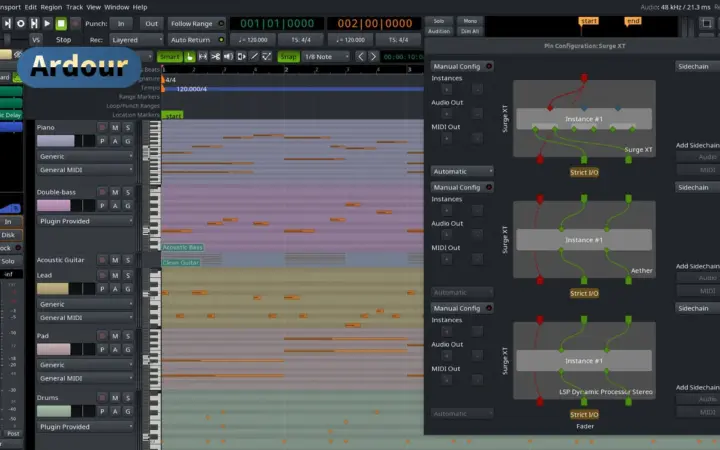Solo the Piano track
The image size is (720, 450).
(x=128, y=127)
